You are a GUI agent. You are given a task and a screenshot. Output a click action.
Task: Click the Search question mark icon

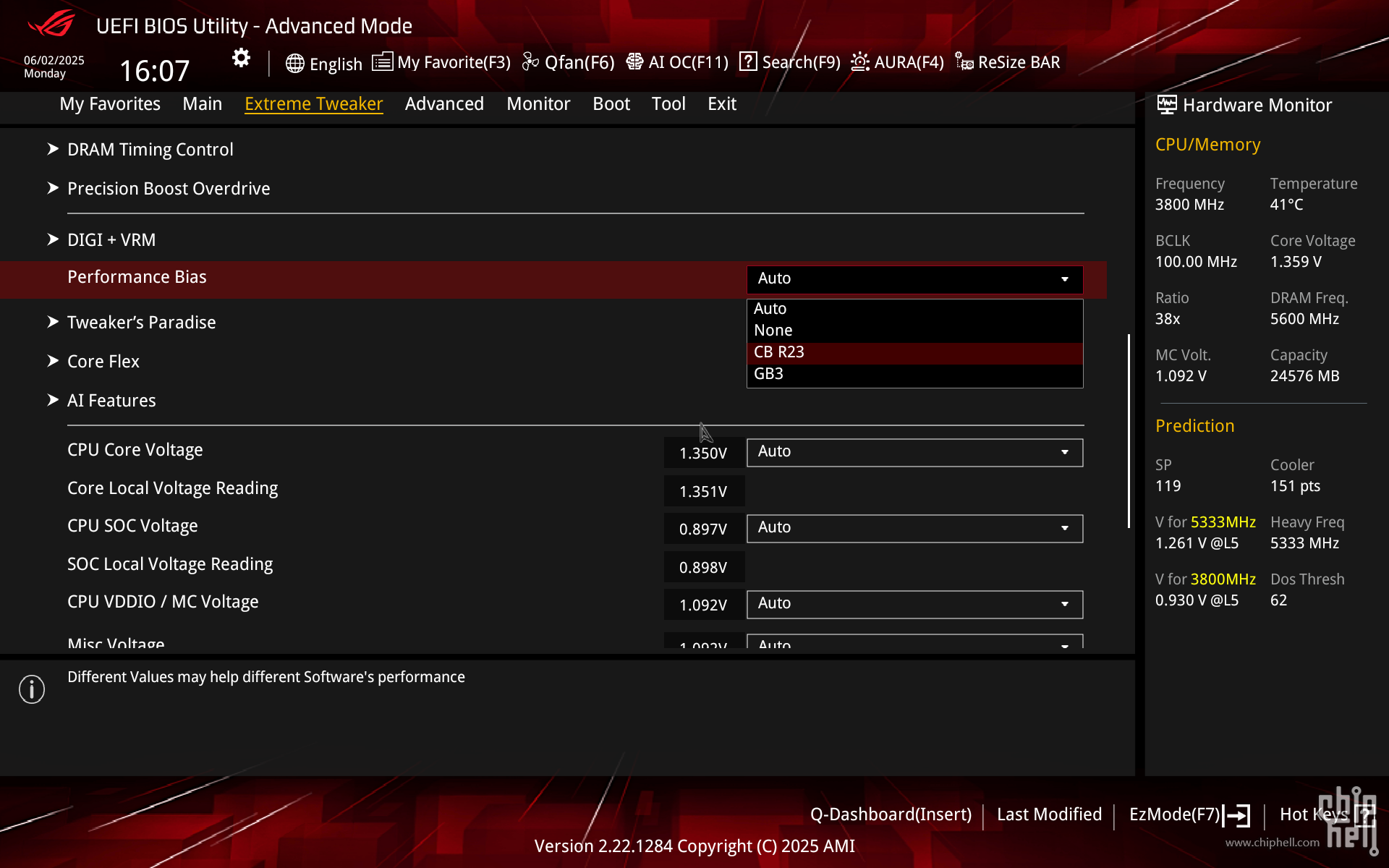[748, 61]
